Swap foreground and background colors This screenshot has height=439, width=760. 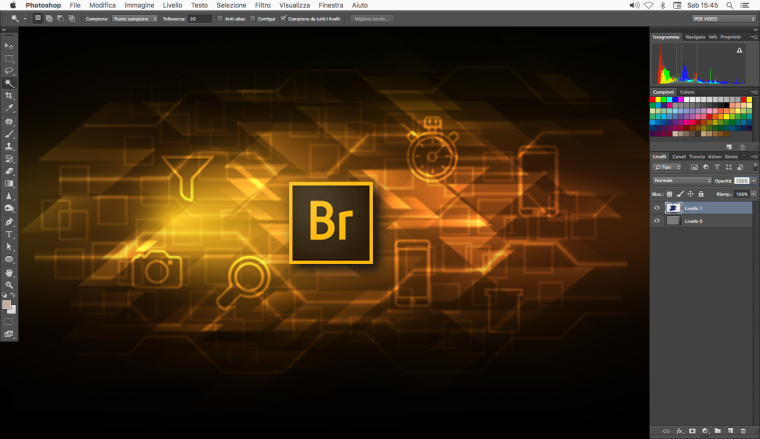tap(13, 295)
